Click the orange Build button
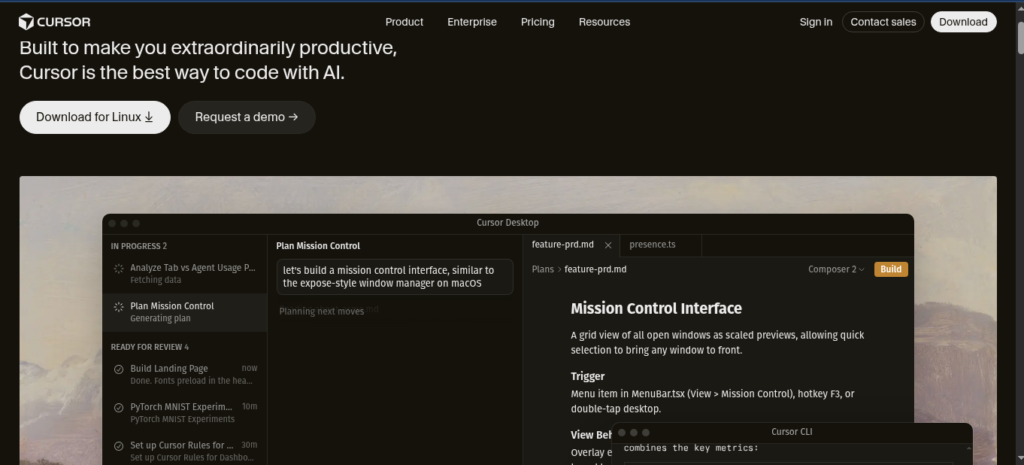Image resolution: width=1024 pixels, height=465 pixels. (891, 269)
